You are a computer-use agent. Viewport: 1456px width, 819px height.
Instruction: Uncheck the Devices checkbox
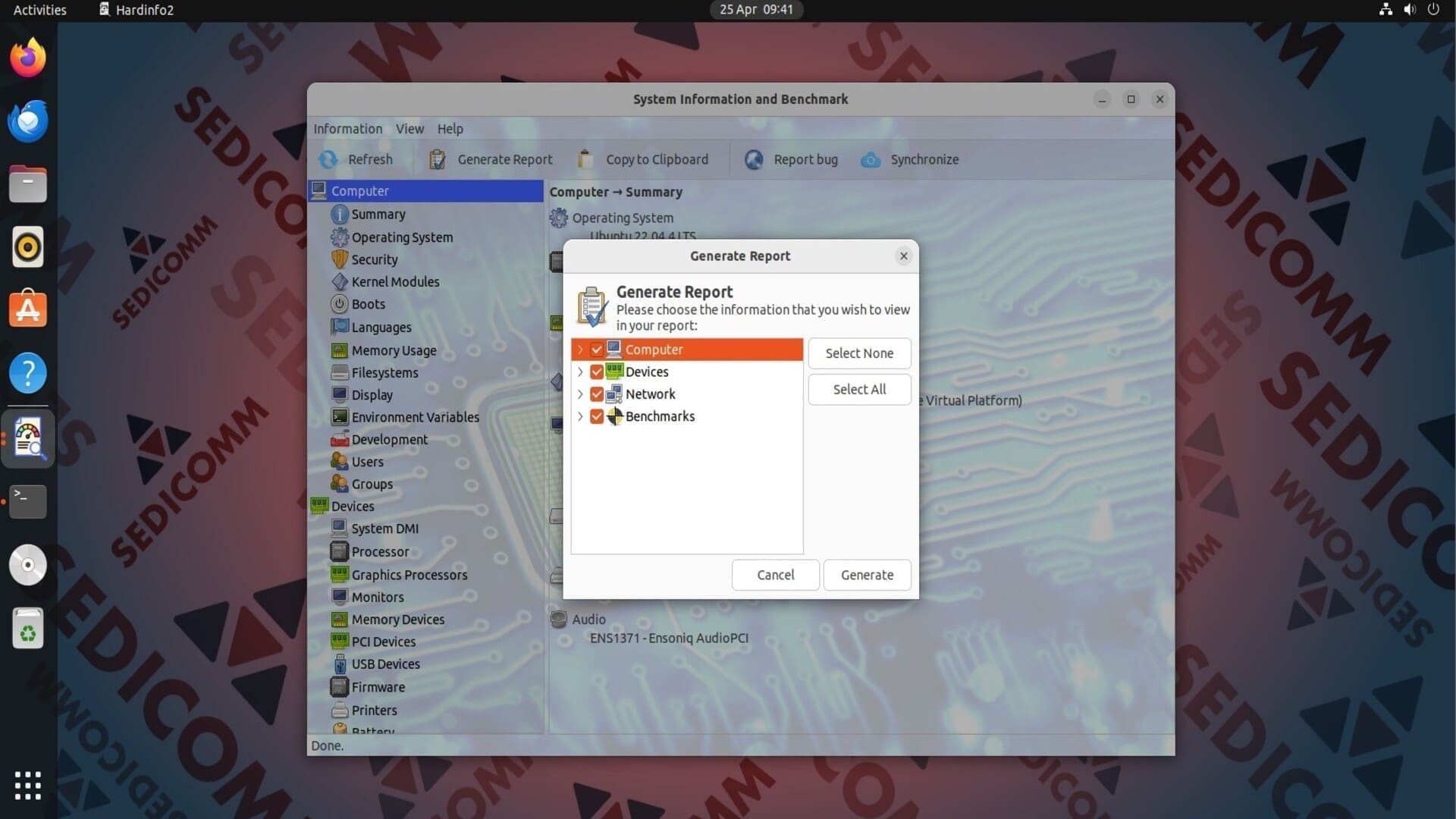point(597,372)
